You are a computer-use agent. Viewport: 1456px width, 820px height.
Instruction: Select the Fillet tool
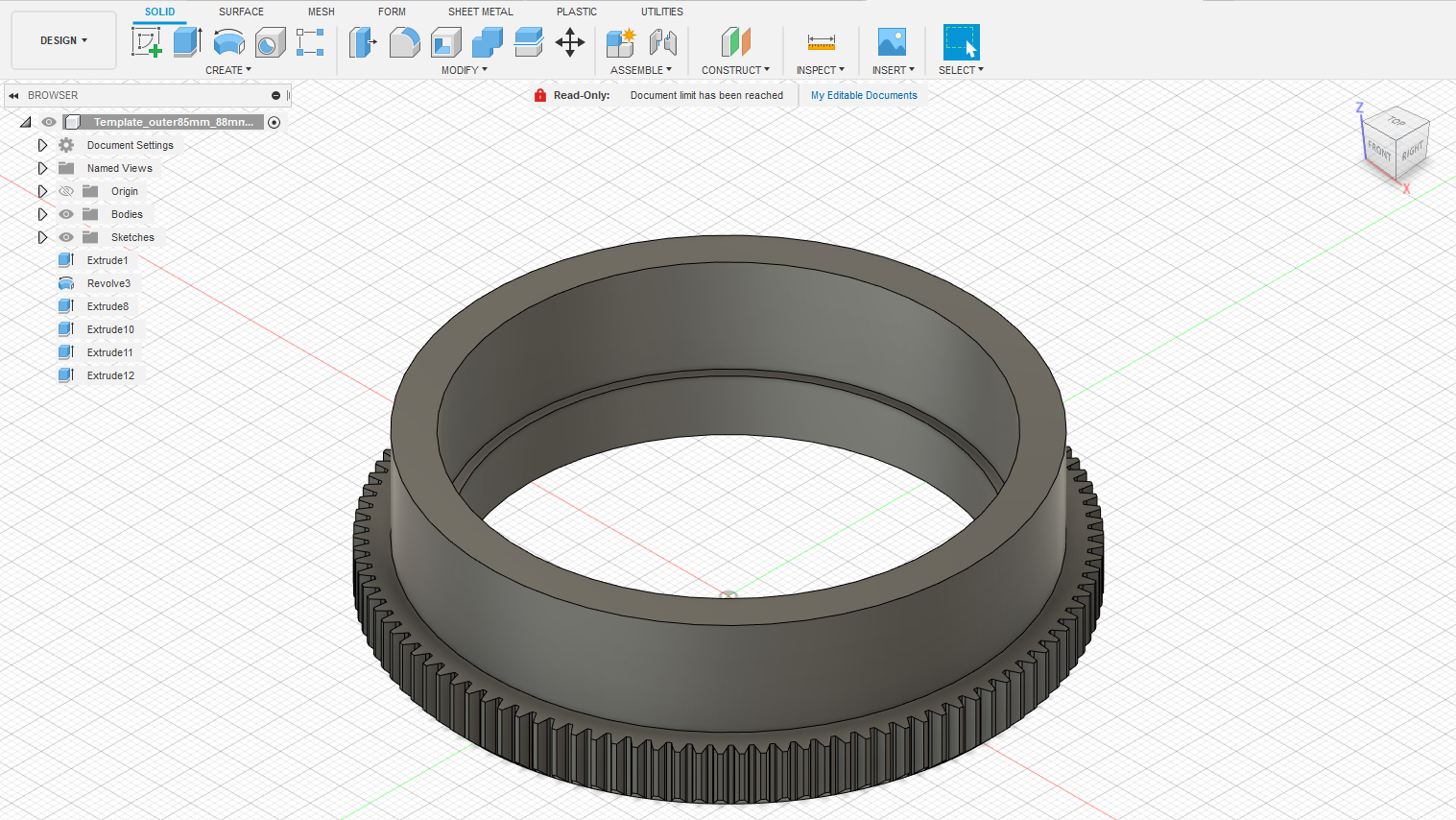click(404, 42)
